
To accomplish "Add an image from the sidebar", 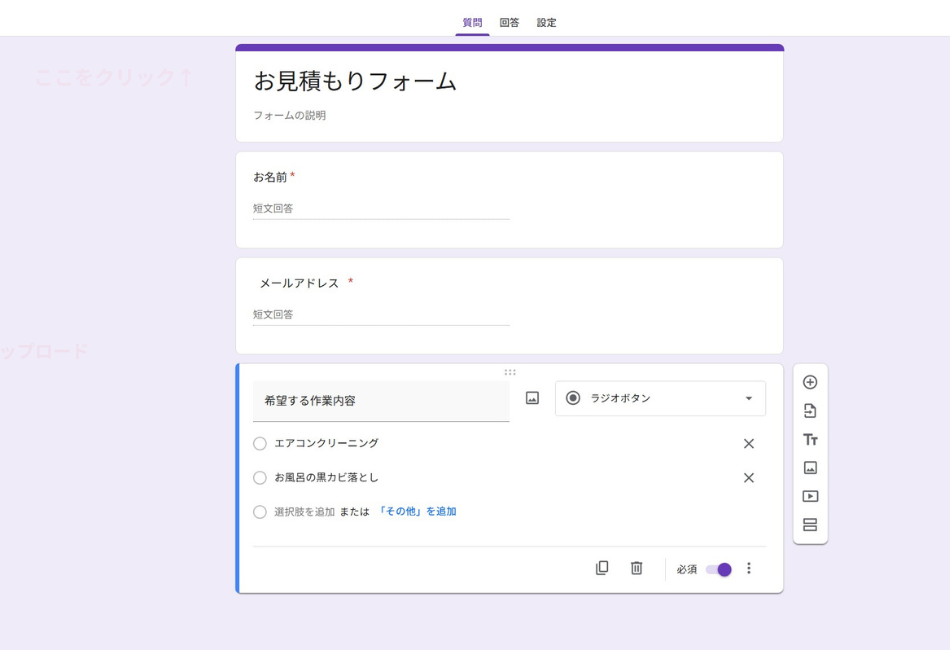I will point(810,468).
